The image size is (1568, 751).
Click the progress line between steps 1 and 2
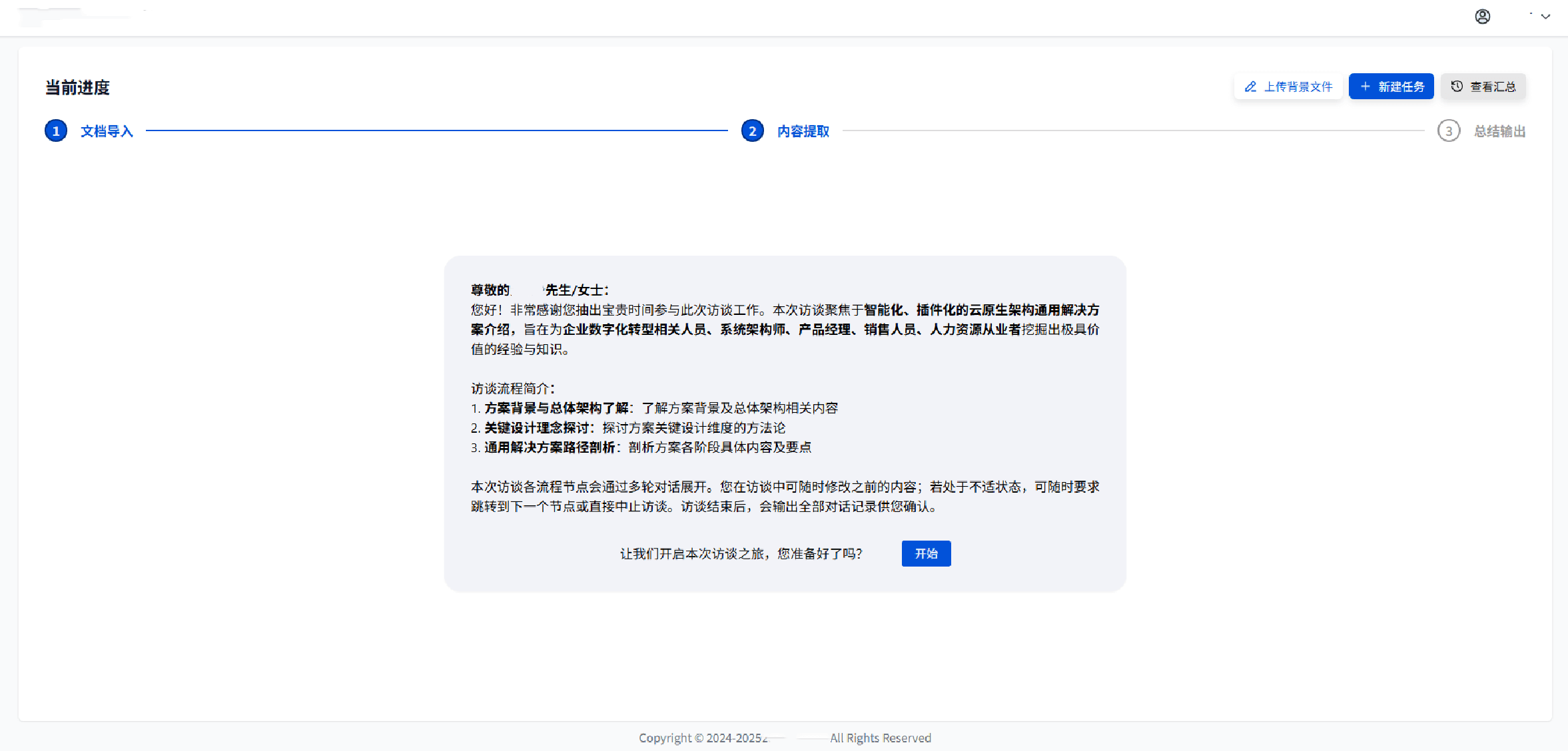click(x=440, y=130)
